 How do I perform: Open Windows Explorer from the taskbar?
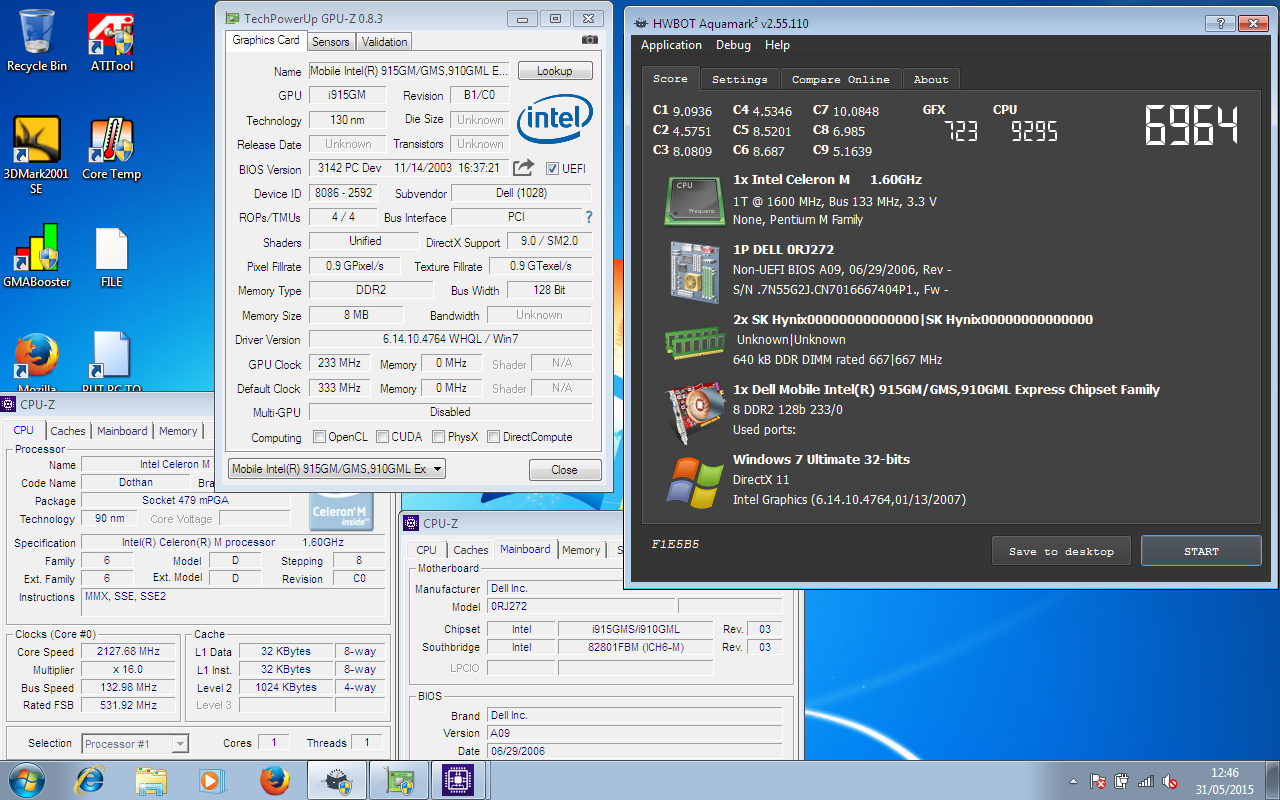pyautogui.click(x=151, y=780)
